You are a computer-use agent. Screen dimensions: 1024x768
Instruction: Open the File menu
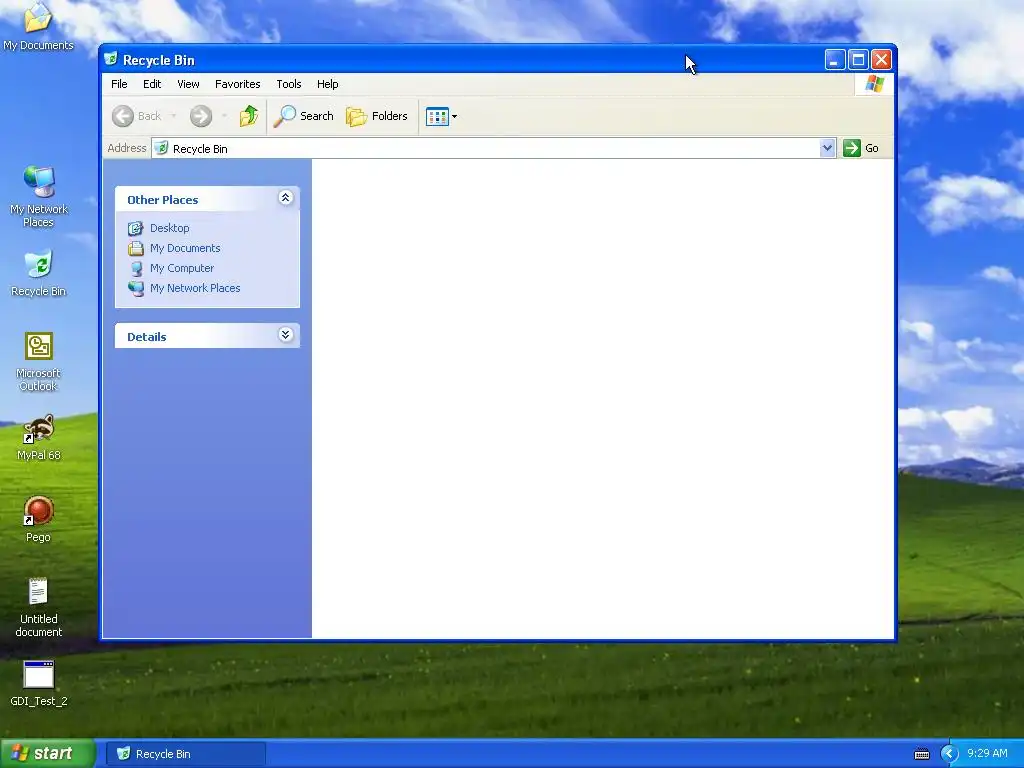119,84
